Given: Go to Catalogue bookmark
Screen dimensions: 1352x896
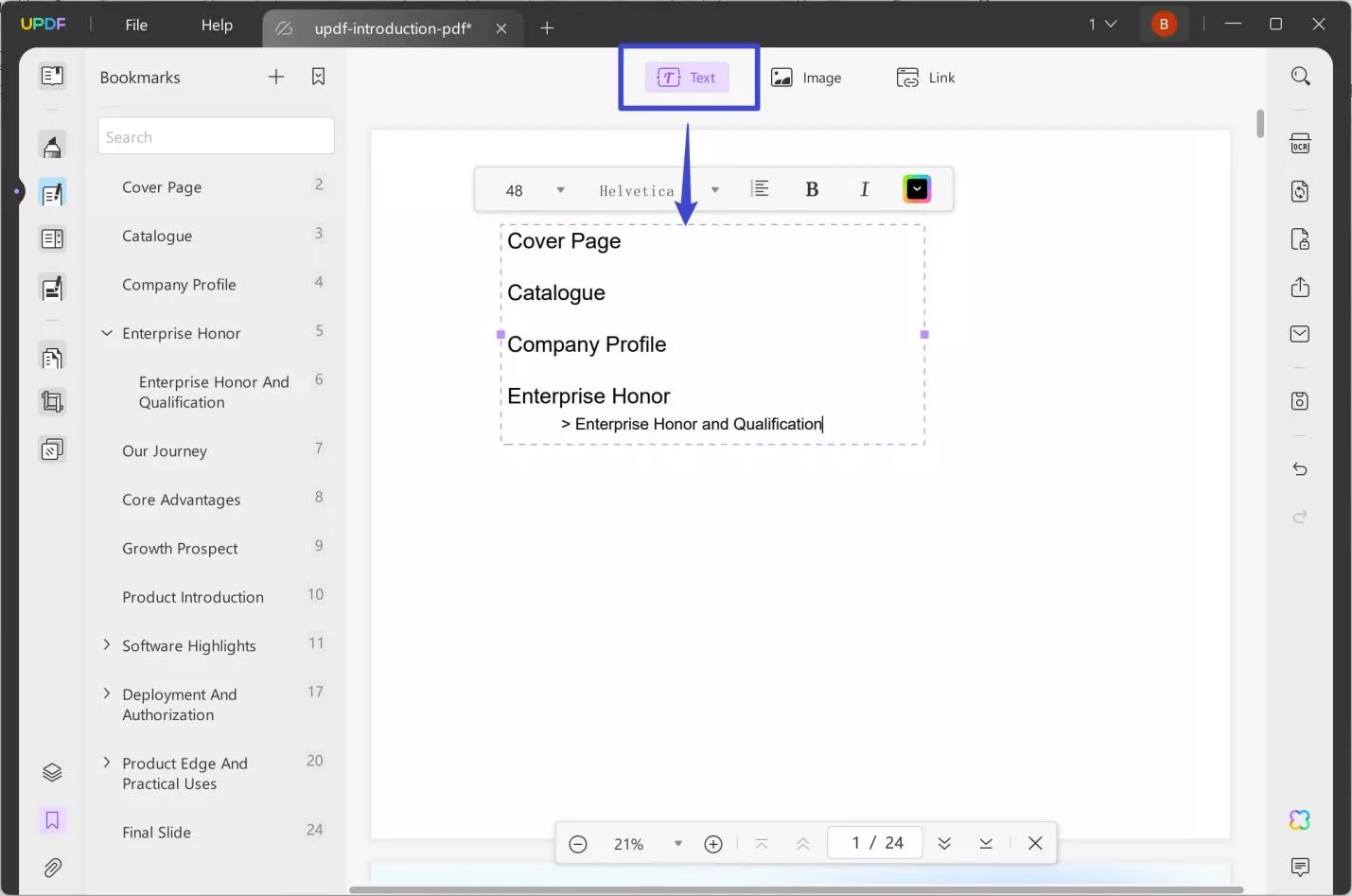Looking at the screenshot, I should point(157,236).
